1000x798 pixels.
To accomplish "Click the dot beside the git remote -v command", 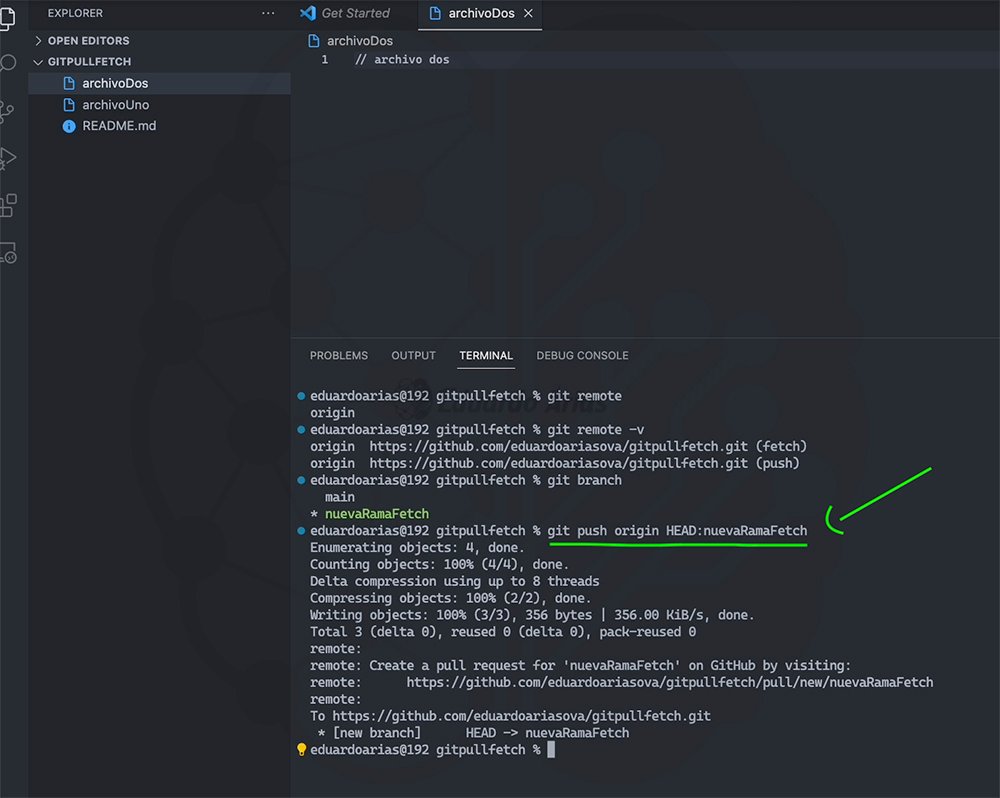I will [301, 430].
